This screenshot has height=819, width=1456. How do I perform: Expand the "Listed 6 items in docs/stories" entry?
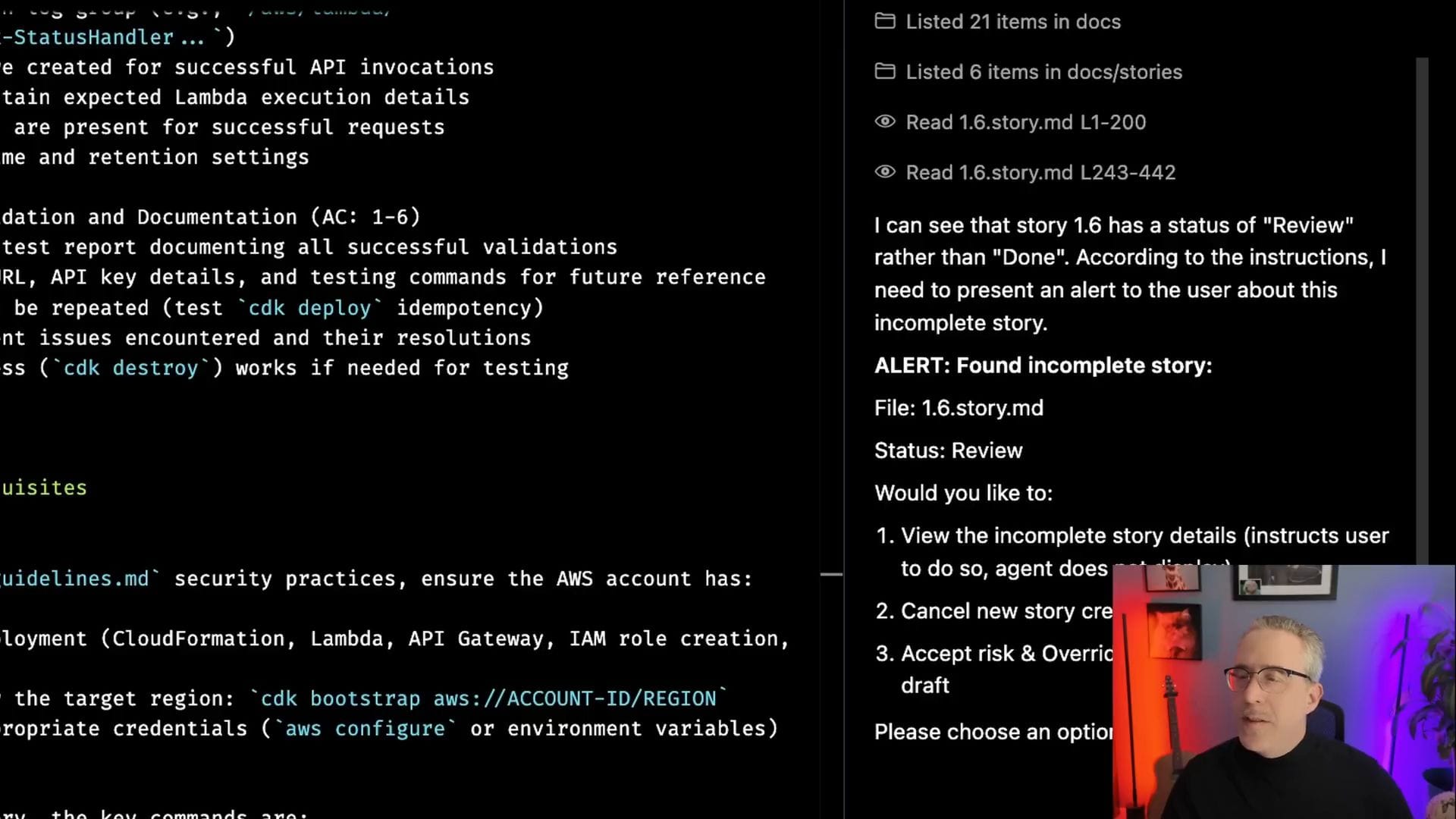click(1043, 71)
